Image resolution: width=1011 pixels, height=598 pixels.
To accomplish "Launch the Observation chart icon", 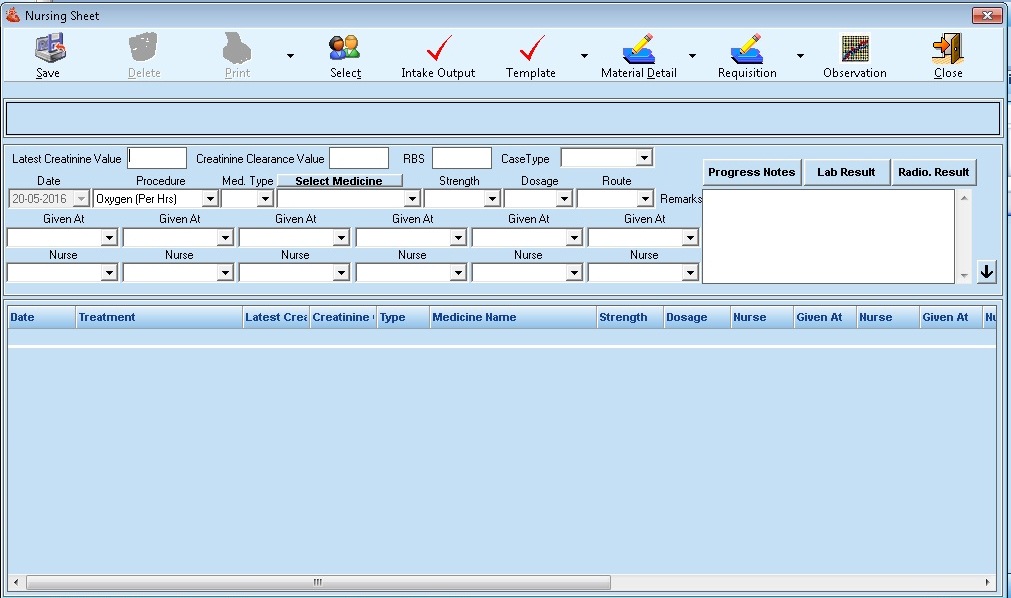I will [x=854, y=49].
